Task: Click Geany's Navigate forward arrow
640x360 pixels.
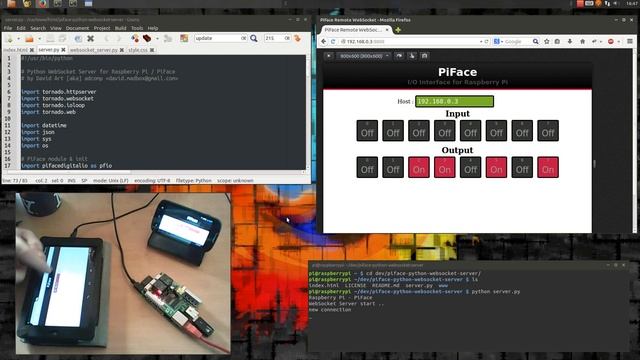Action: [119, 38]
